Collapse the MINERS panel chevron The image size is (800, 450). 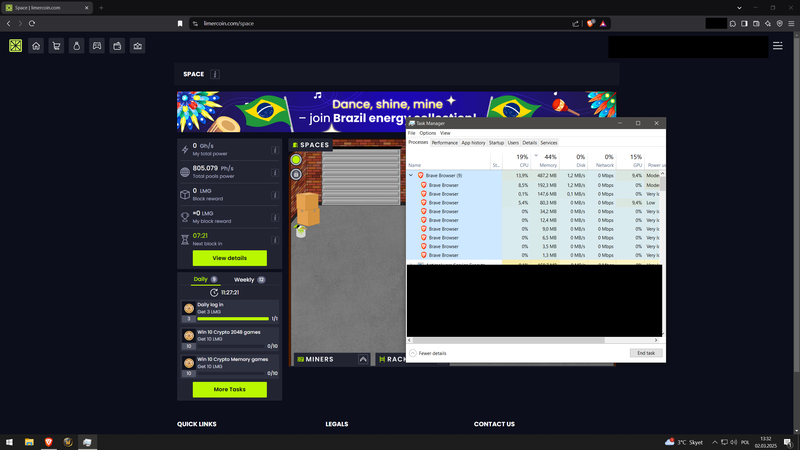pyautogui.click(x=363, y=359)
